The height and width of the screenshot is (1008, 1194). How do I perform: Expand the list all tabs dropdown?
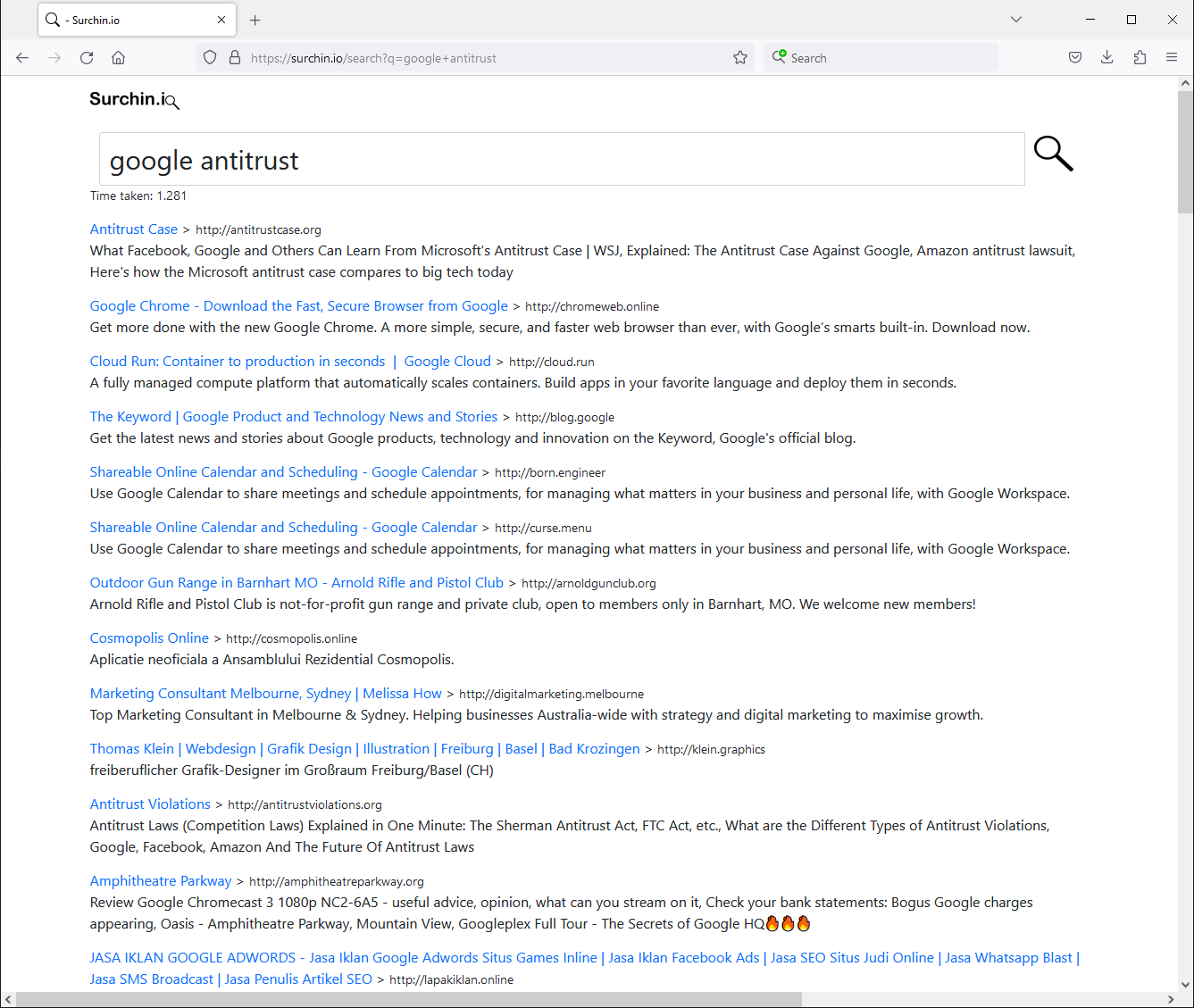[1016, 20]
